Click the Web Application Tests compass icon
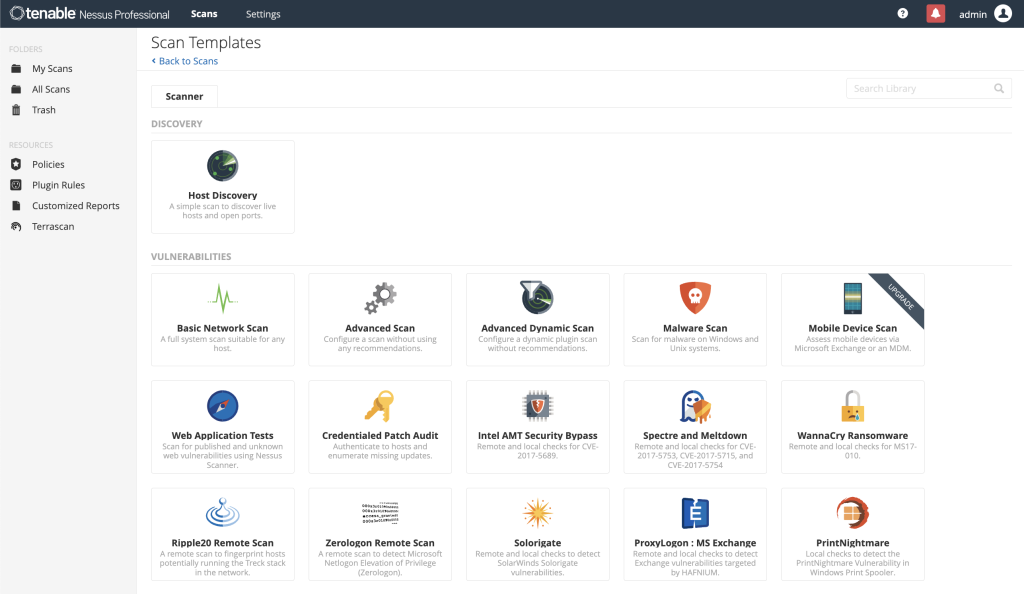 (x=222, y=406)
